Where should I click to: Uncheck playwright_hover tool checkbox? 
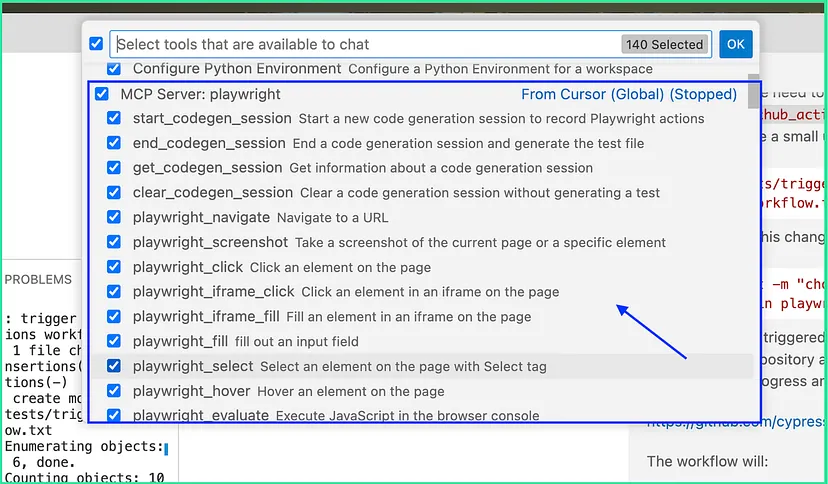(x=114, y=391)
